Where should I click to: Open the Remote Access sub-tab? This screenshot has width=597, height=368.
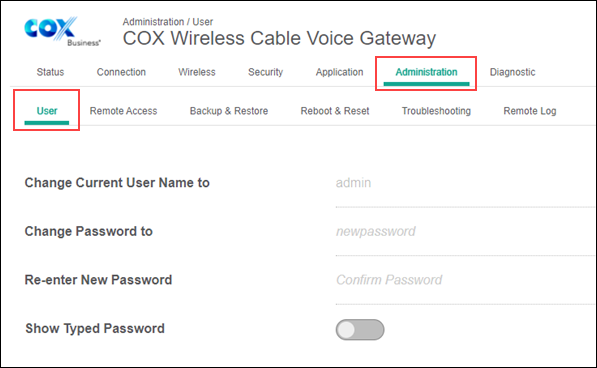123,111
